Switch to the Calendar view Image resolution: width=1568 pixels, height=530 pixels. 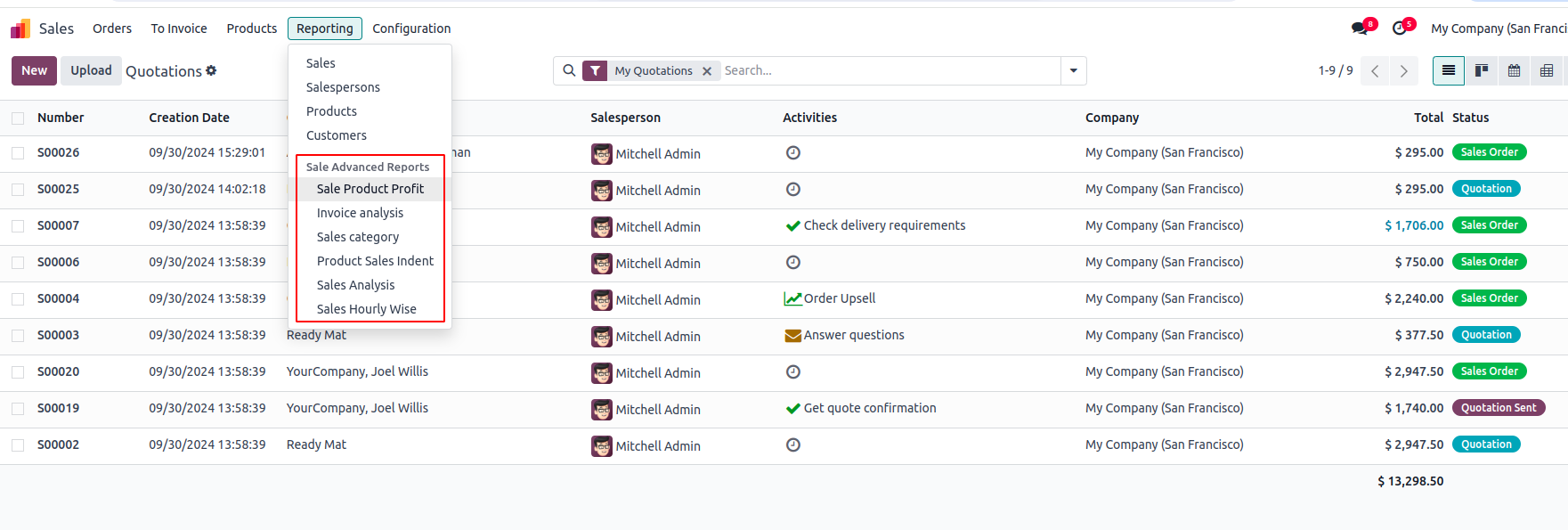[x=1515, y=70]
